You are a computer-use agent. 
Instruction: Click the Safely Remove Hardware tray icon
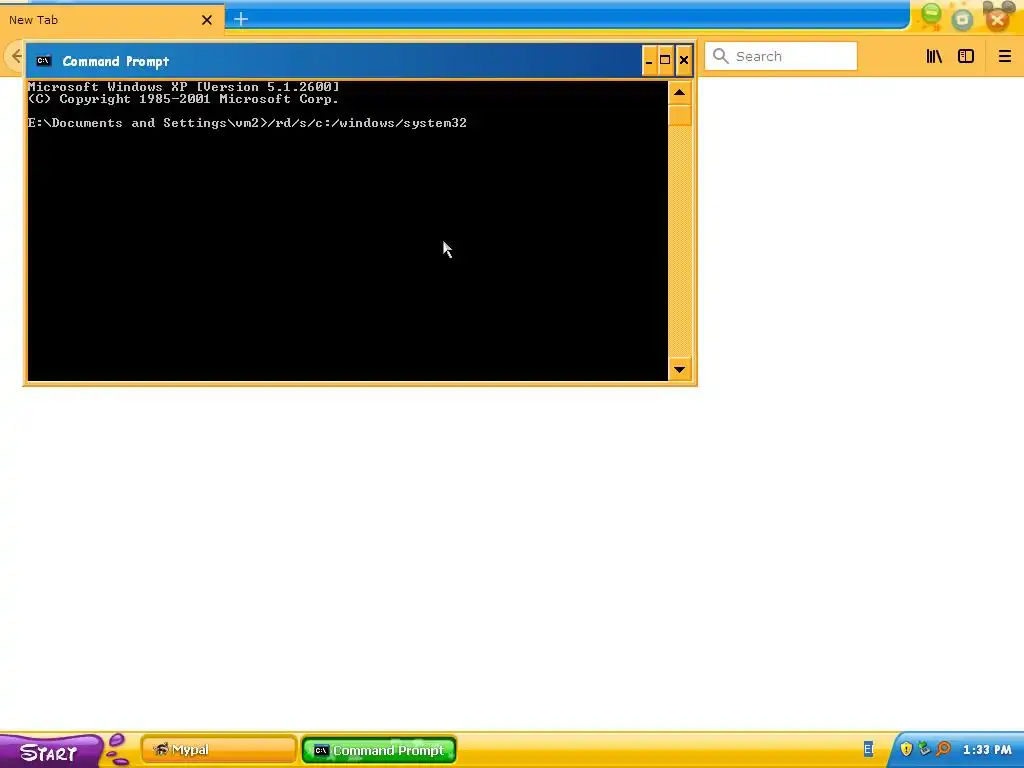tap(924, 749)
